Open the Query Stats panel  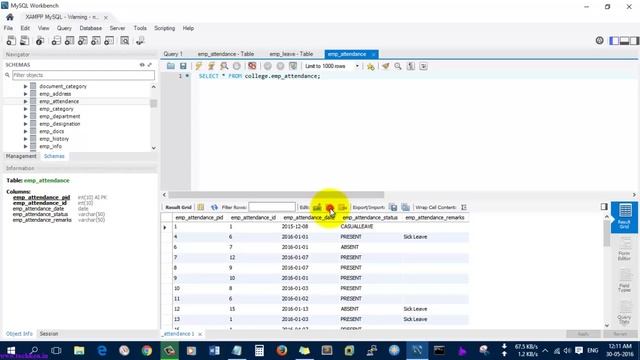click(624, 313)
